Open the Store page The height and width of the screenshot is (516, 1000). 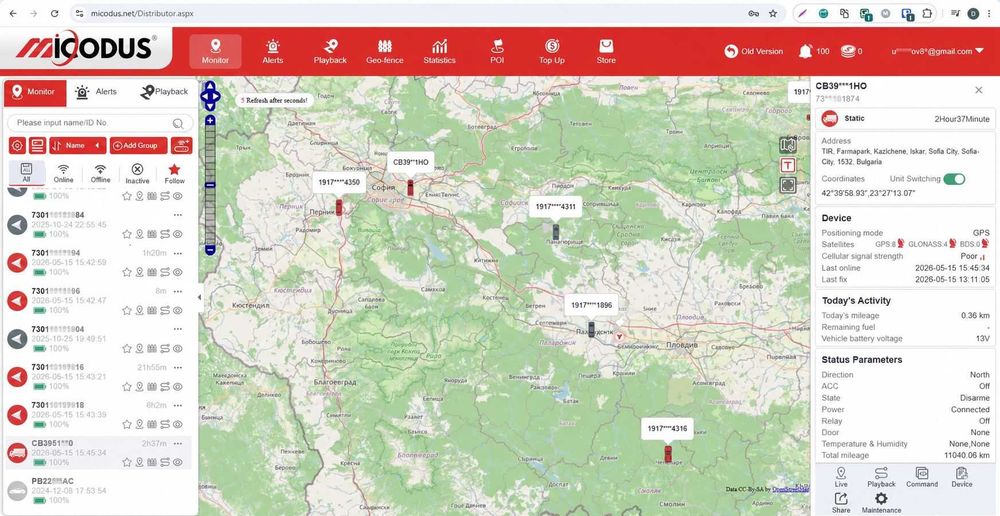point(606,52)
